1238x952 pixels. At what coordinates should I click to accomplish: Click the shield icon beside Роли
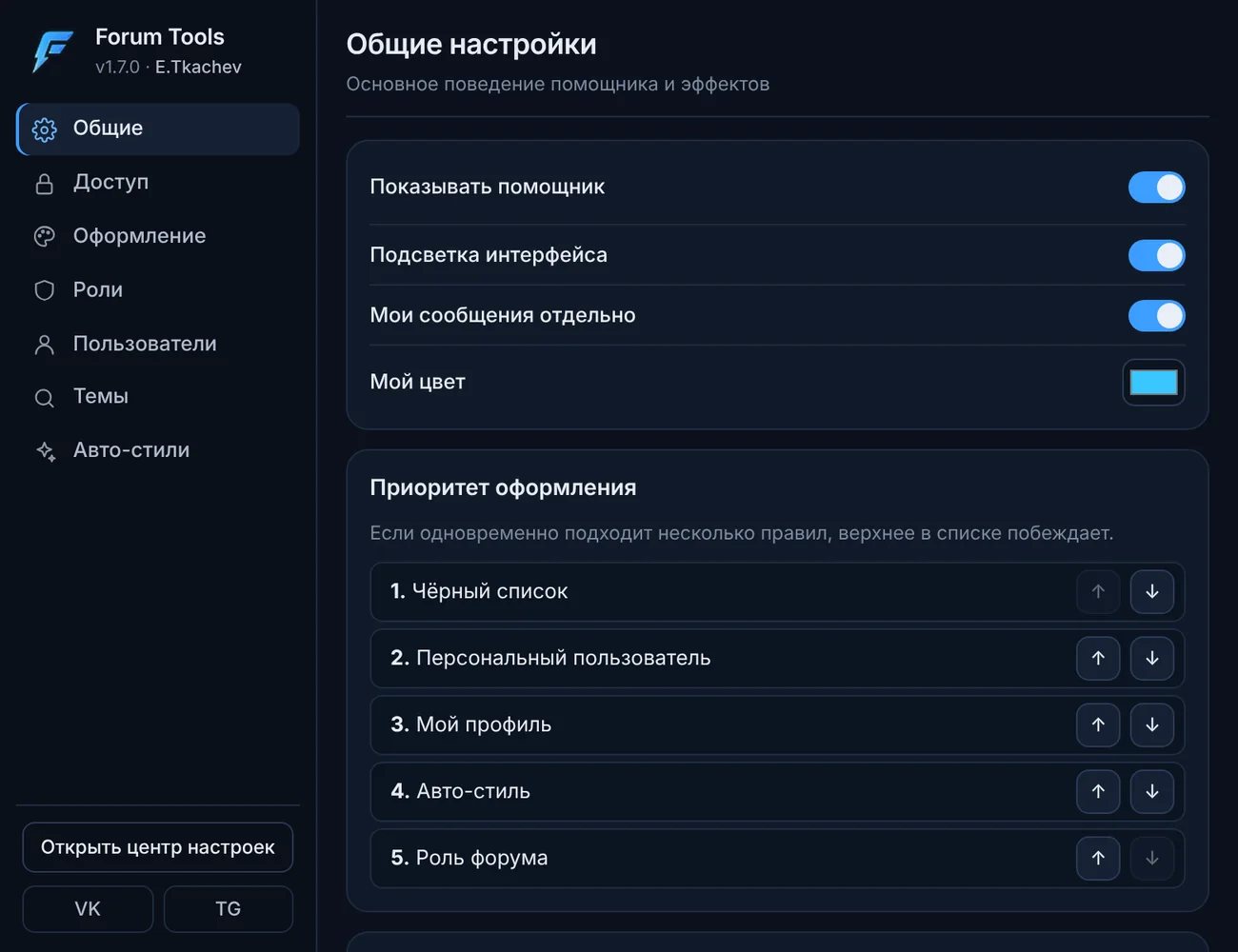(44, 290)
